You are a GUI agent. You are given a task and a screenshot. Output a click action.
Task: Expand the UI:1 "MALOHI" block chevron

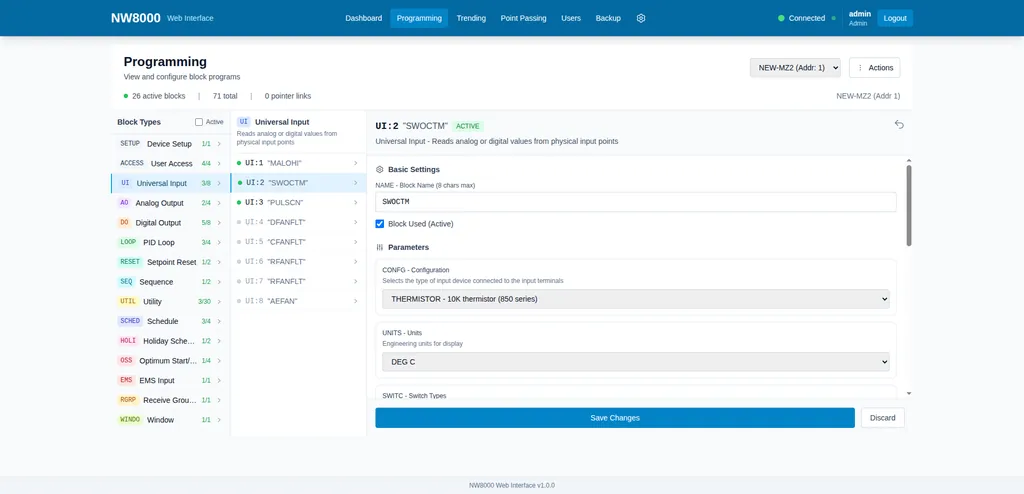pos(356,163)
